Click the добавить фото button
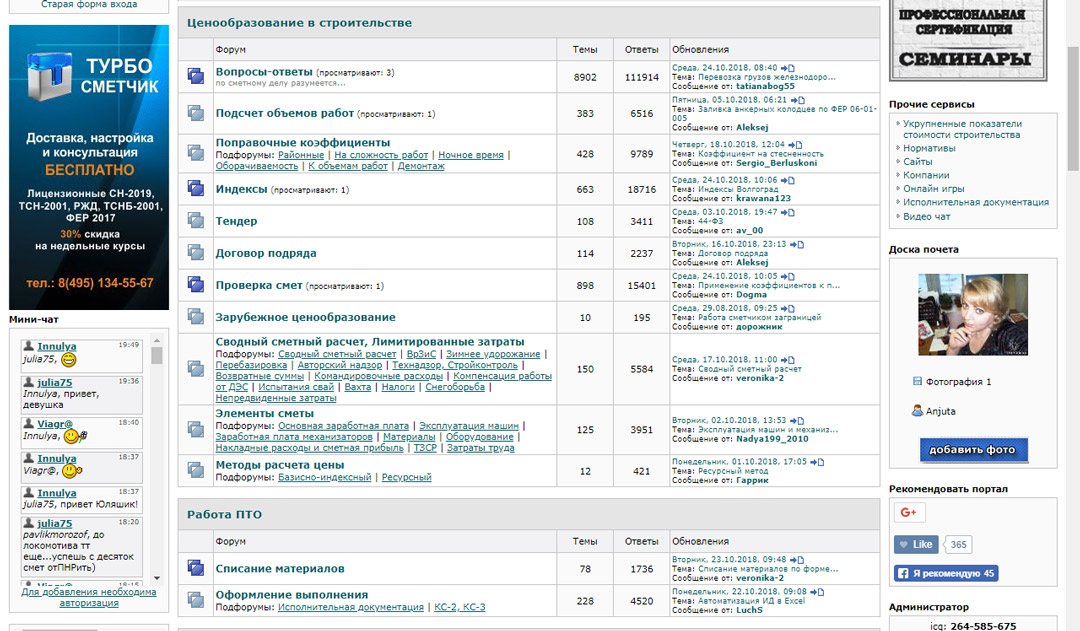 (973, 450)
